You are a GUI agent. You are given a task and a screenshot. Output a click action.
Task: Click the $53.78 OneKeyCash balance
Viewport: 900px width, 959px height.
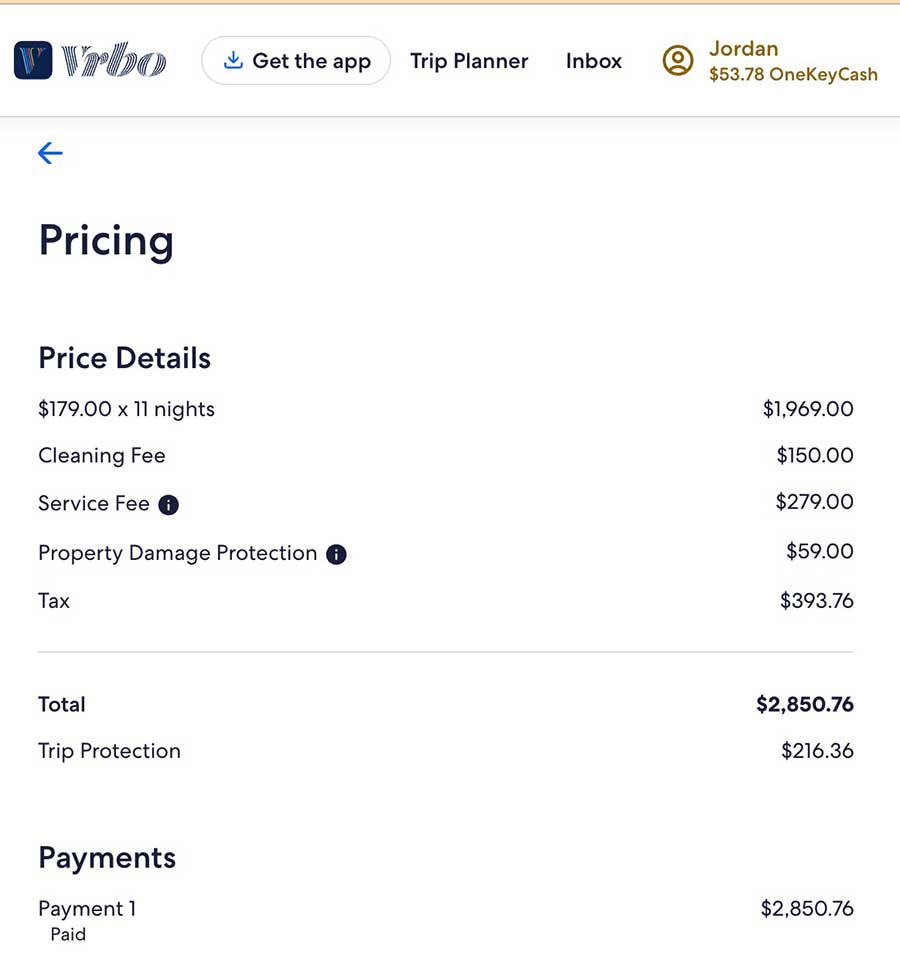793,75
